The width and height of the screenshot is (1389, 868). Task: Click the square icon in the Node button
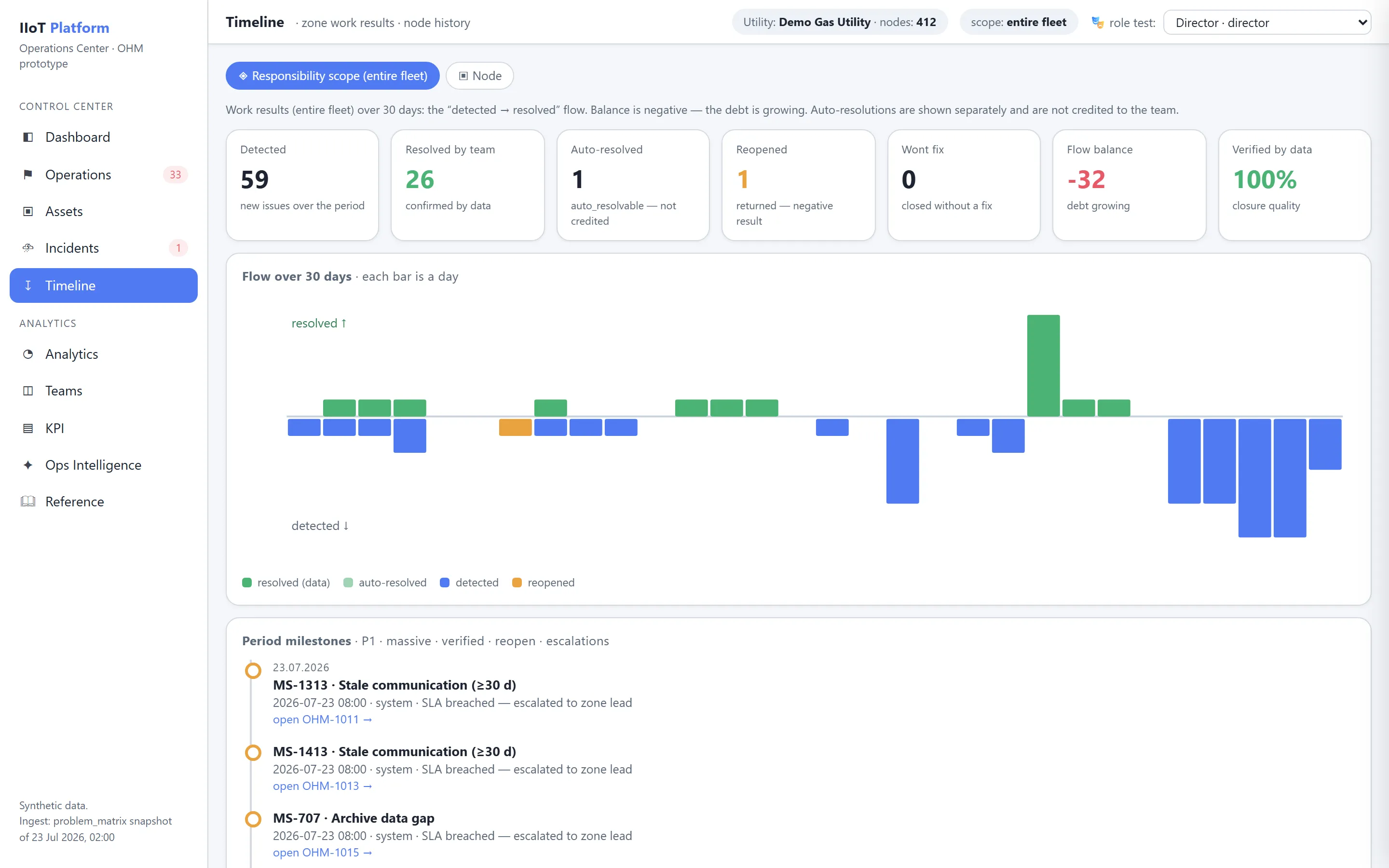463,76
